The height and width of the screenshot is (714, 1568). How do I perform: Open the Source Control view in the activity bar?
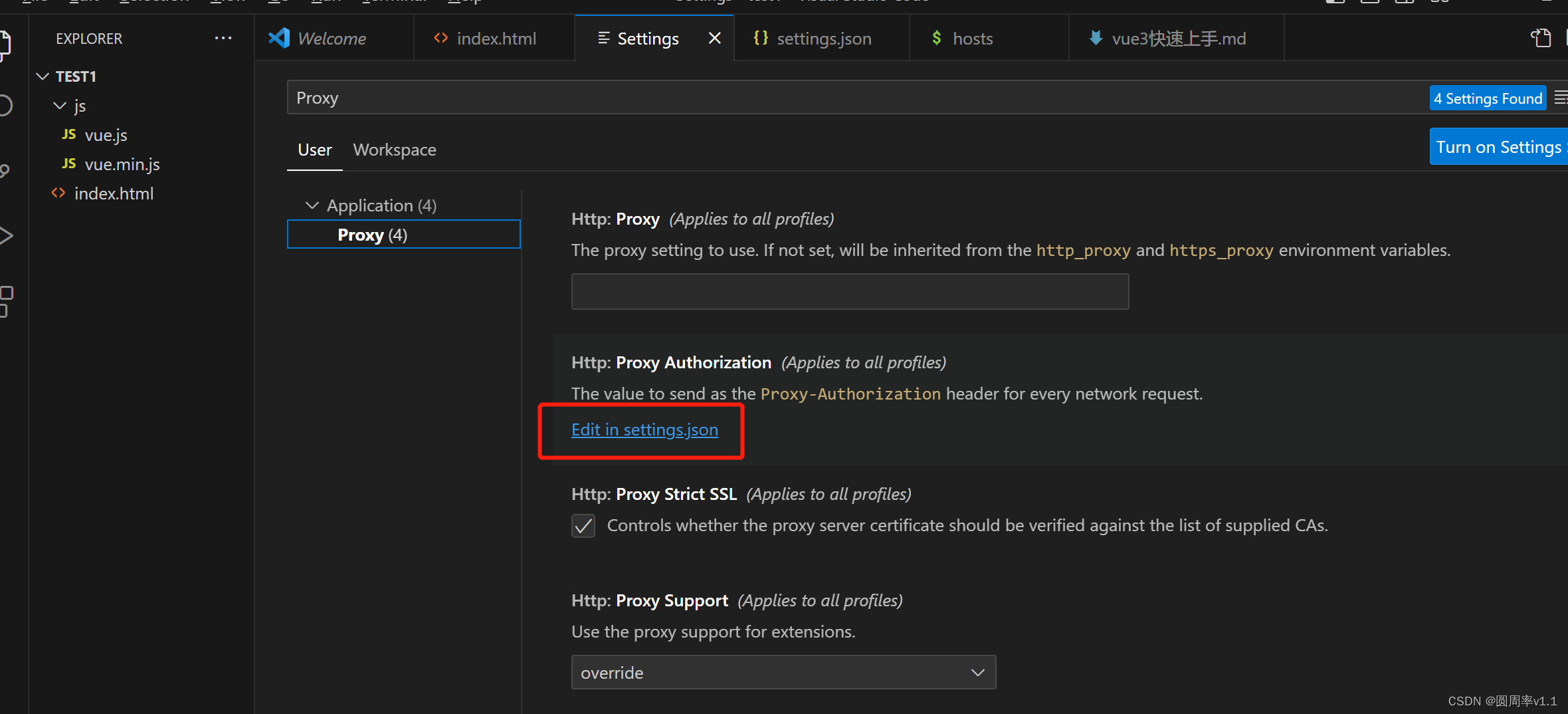tap(7, 170)
